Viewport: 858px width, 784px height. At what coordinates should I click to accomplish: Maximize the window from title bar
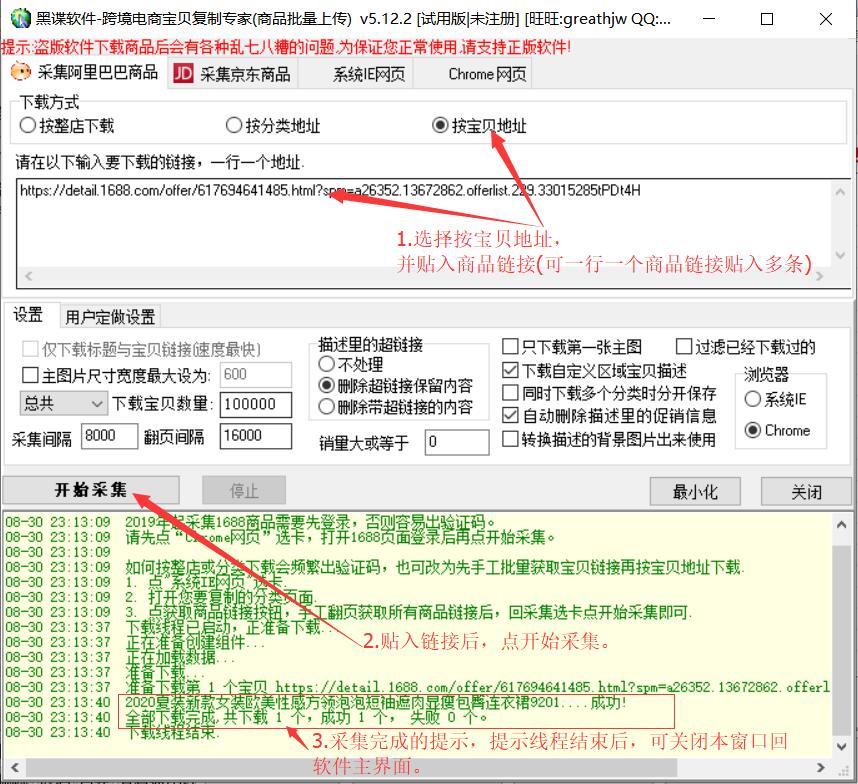tap(767, 19)
